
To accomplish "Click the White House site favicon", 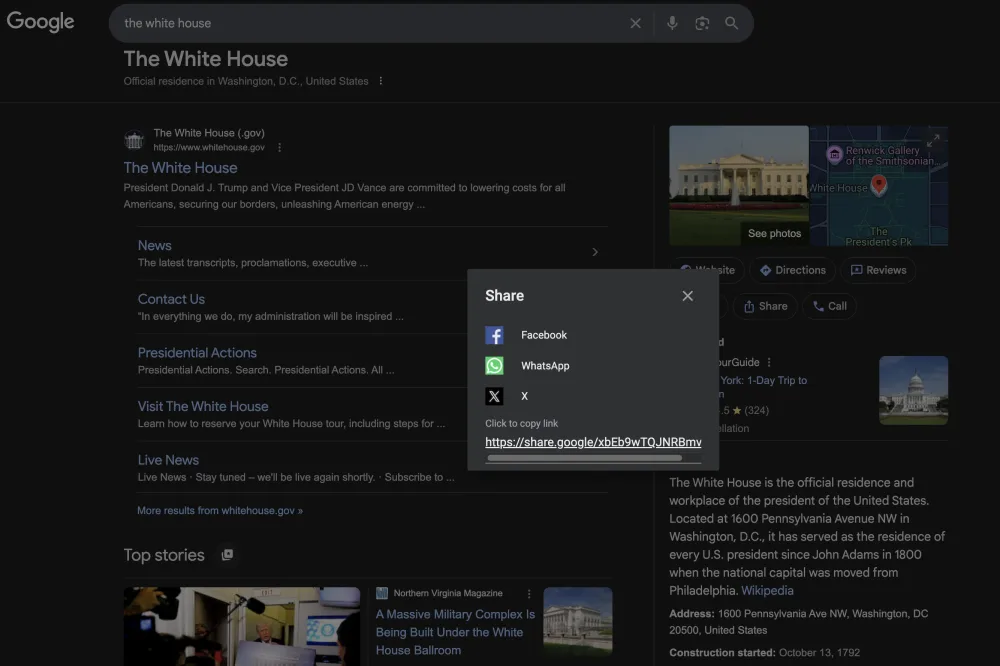I will coord(134,140).
